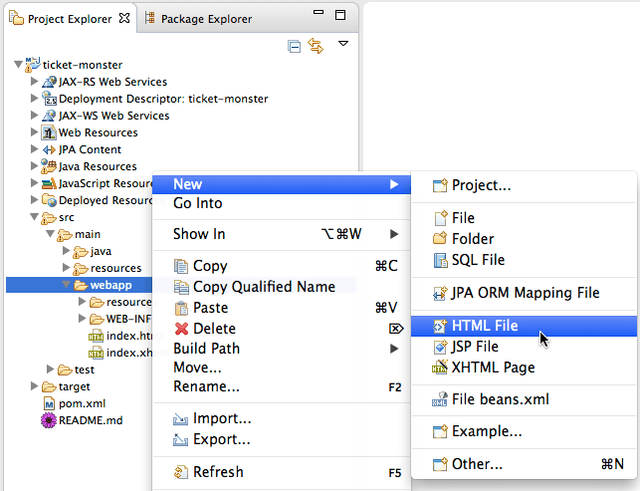The width and height of the screenshot is (640, 491).
Task: Open the Project Explorer view menu arrow
Action: coord(343,44)
